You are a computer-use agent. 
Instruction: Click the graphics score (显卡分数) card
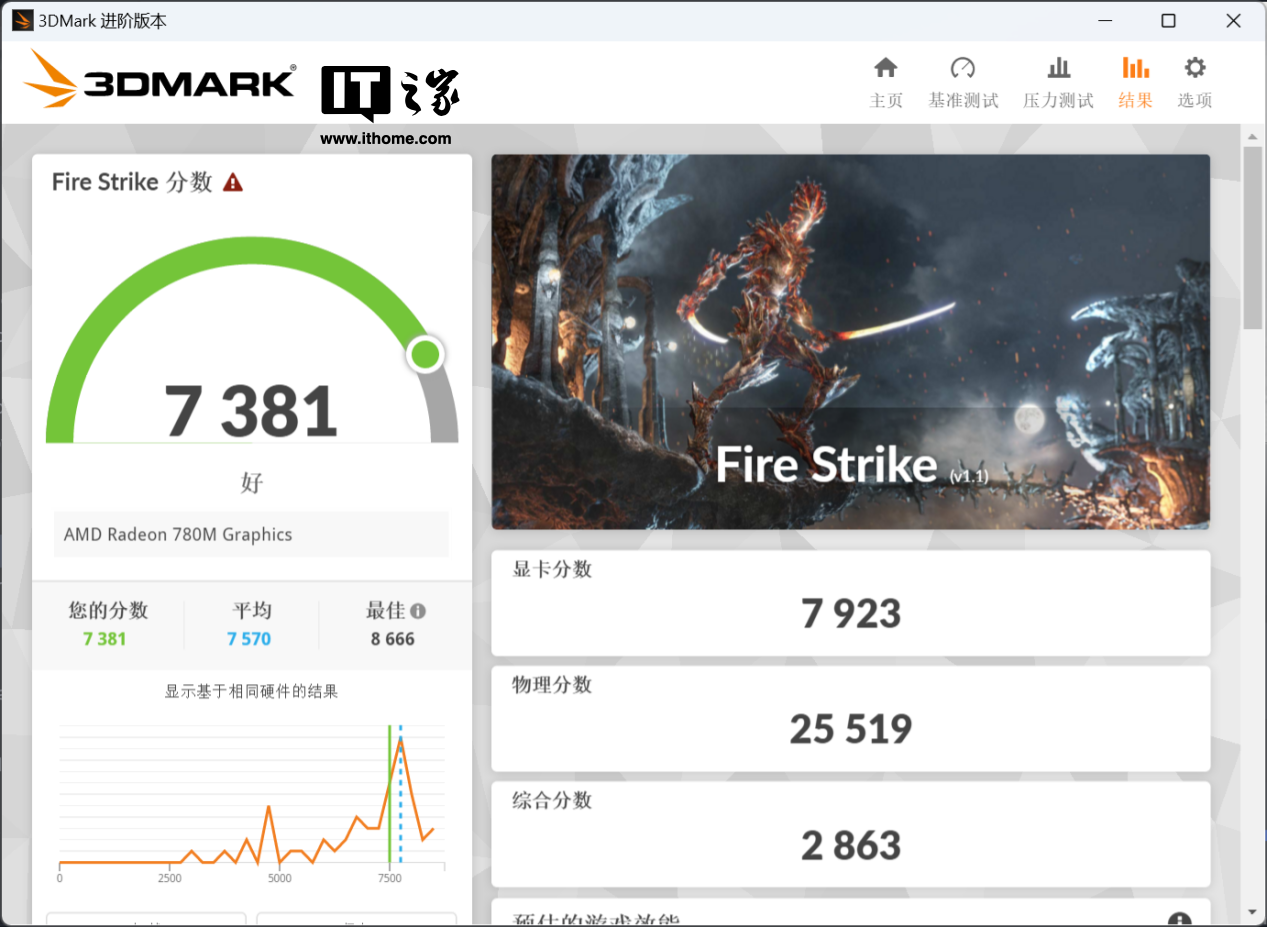pos(850,603)
